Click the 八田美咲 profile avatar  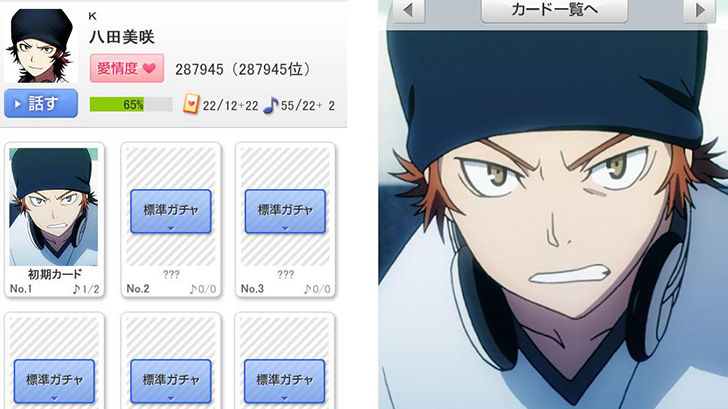[x=39, y=45]
